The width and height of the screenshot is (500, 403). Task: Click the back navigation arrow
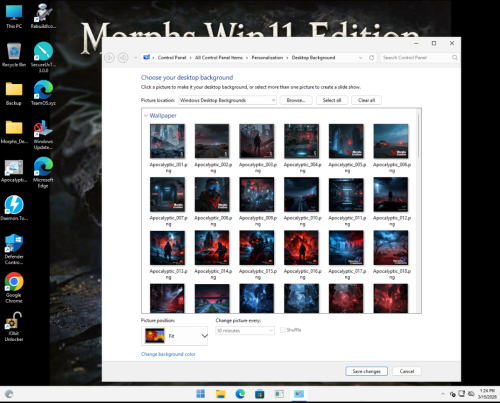point(109,58)
